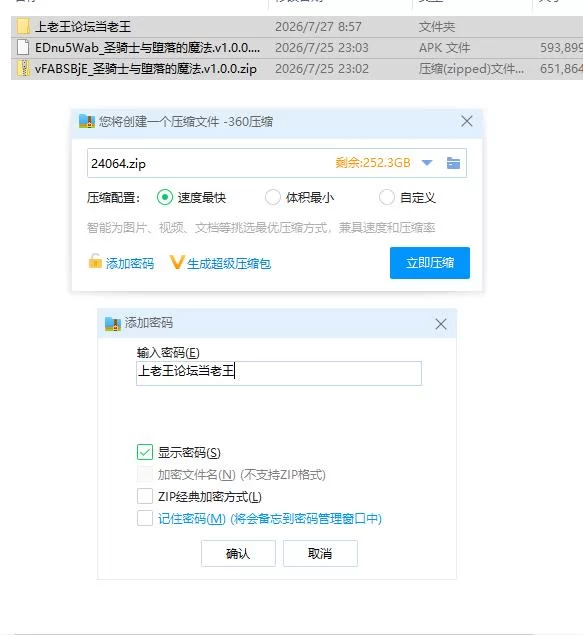Click the lock icon next to 添加密码
The height and width of the screenshot is (635, 583).
click(95, 262)
